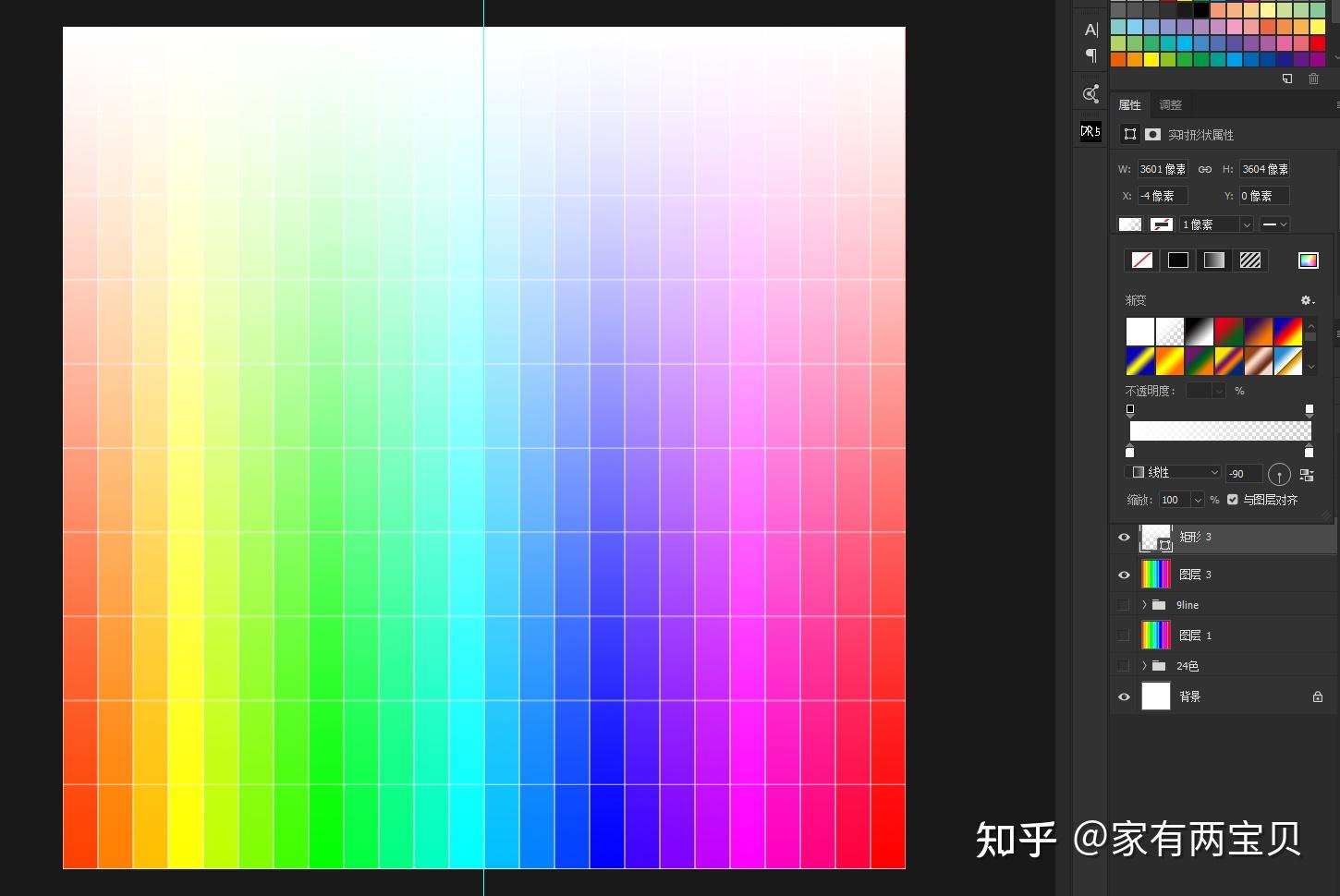This screenshot has height=896, width=1340.
Task: Click the left opacity stop on gradient bar
Action: [x=1130, y=409]
